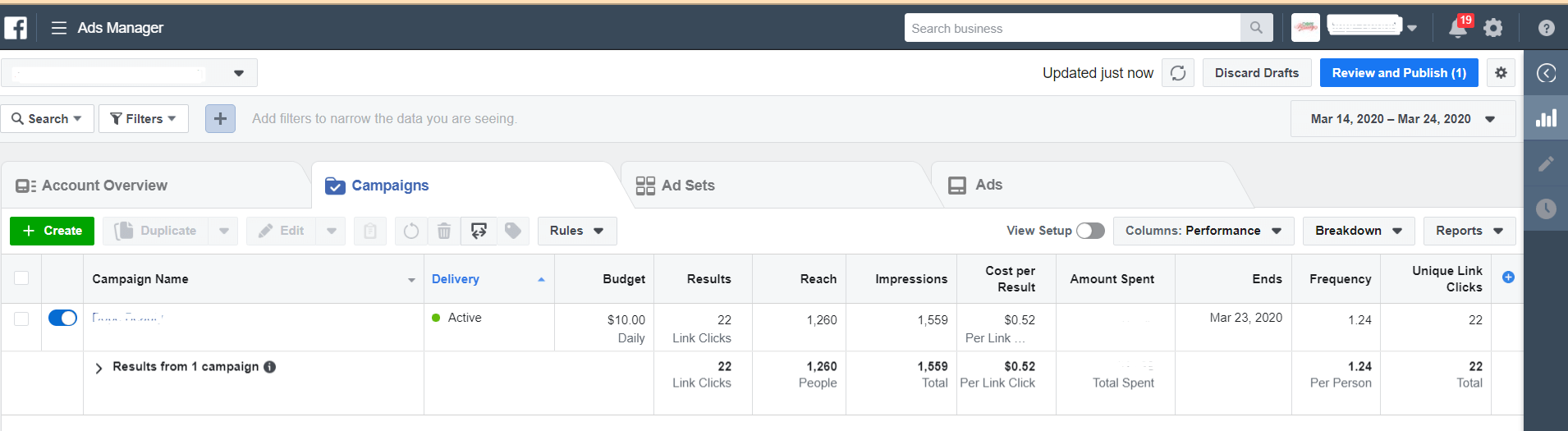1568x431 pixels.
Task: Click the green Create button
Action: pos(52,231)
